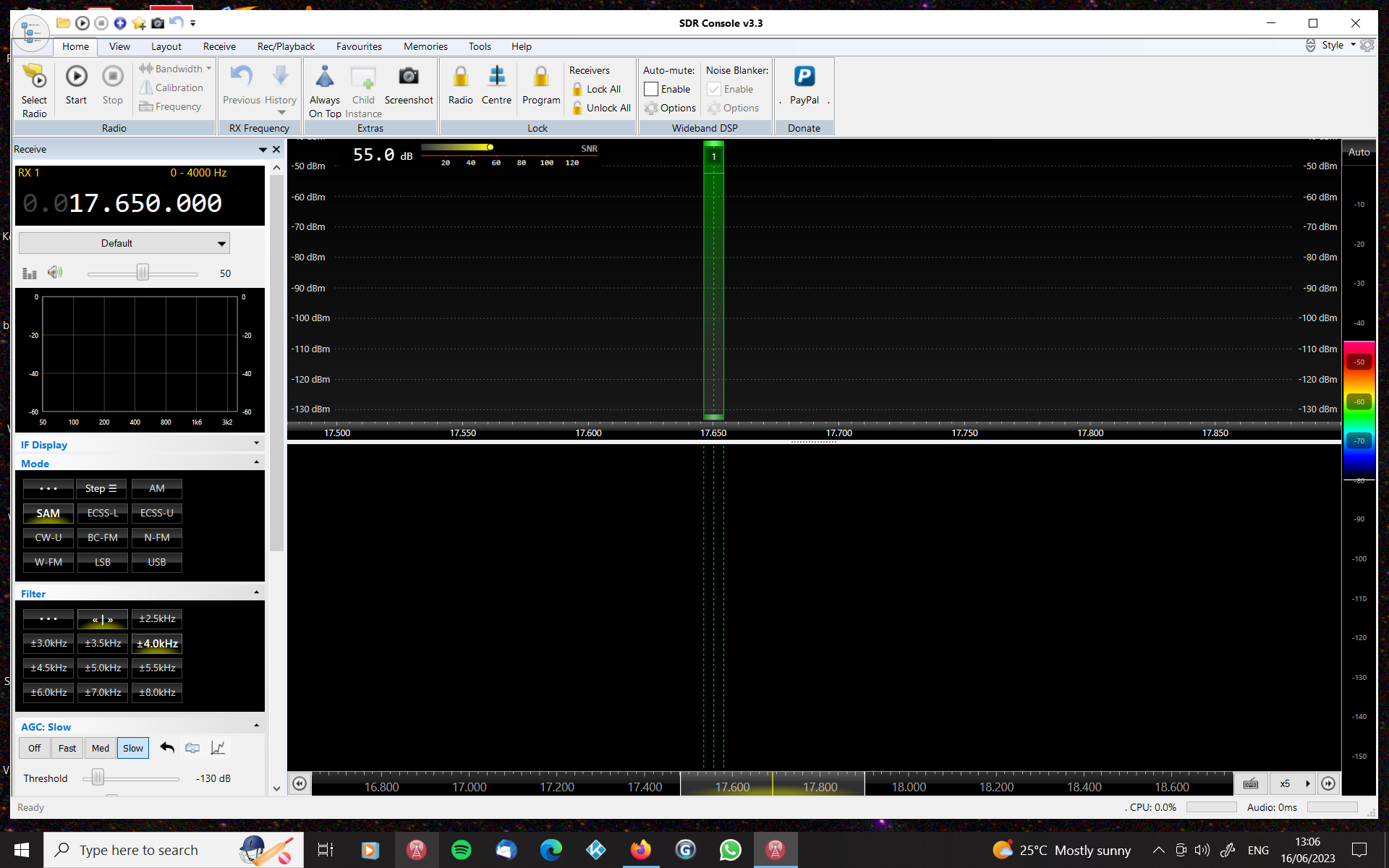The width and height of the screenshot is (1389, 868).
Task: Open the Default profile dropdown
Action: pos(124,243)
